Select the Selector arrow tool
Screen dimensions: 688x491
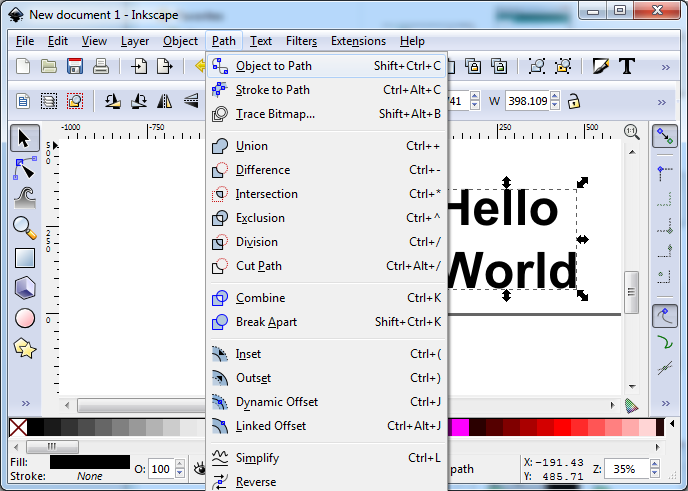(x=25, y=138)
